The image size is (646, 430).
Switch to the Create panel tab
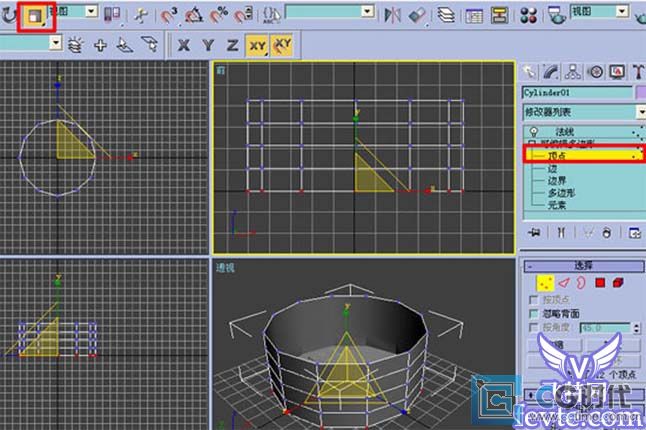[x=529, y=72]
